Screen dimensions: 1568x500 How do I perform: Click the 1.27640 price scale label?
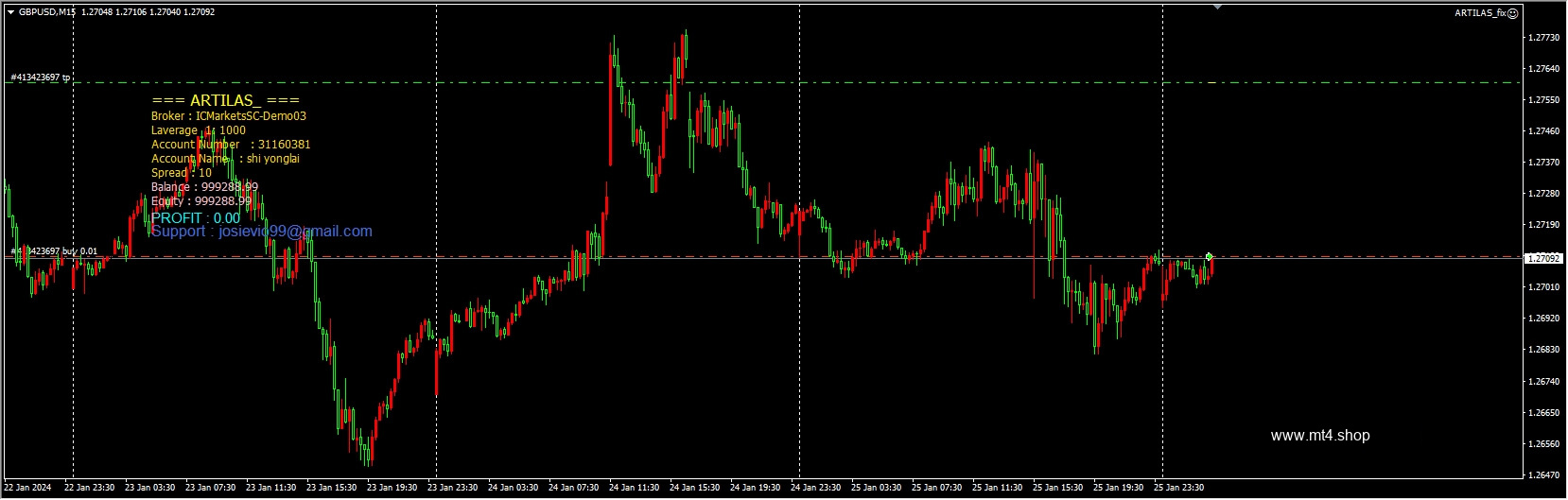coord(1543,69)
